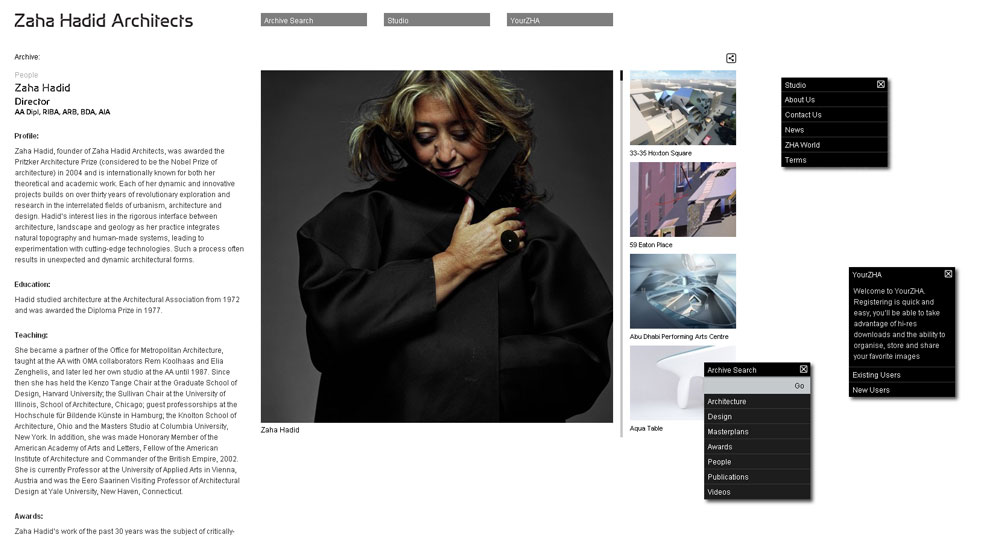Close the YourZHA panel

click(x=948, y=274)
